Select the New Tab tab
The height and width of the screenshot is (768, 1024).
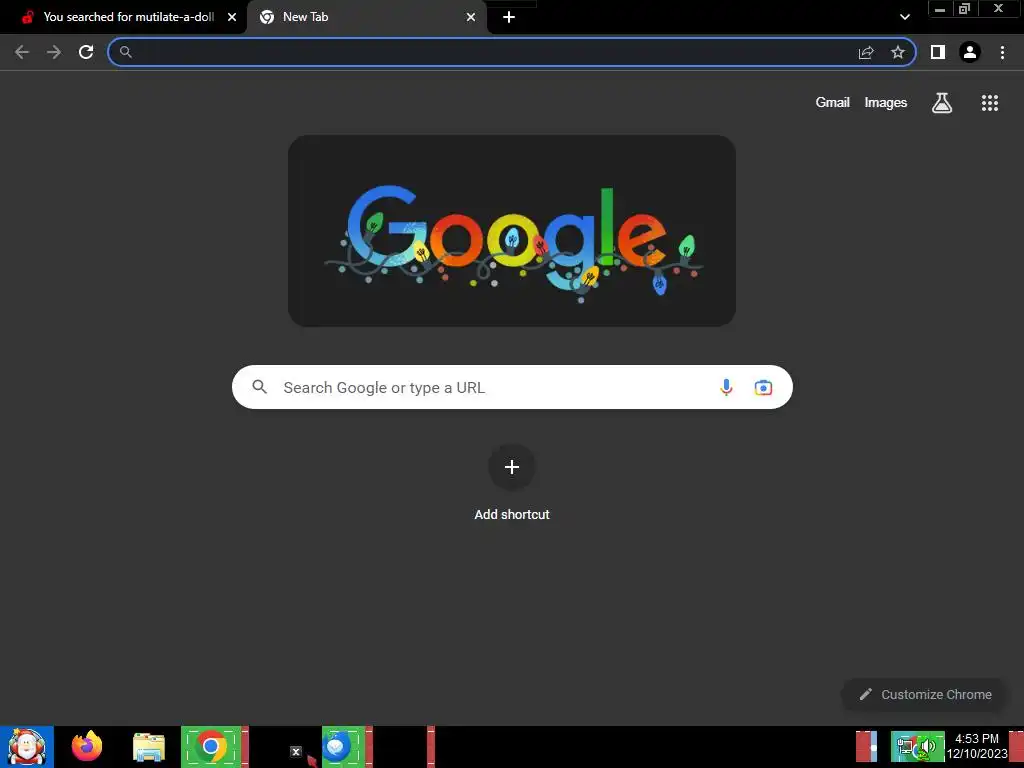click(x=366, y=17)
